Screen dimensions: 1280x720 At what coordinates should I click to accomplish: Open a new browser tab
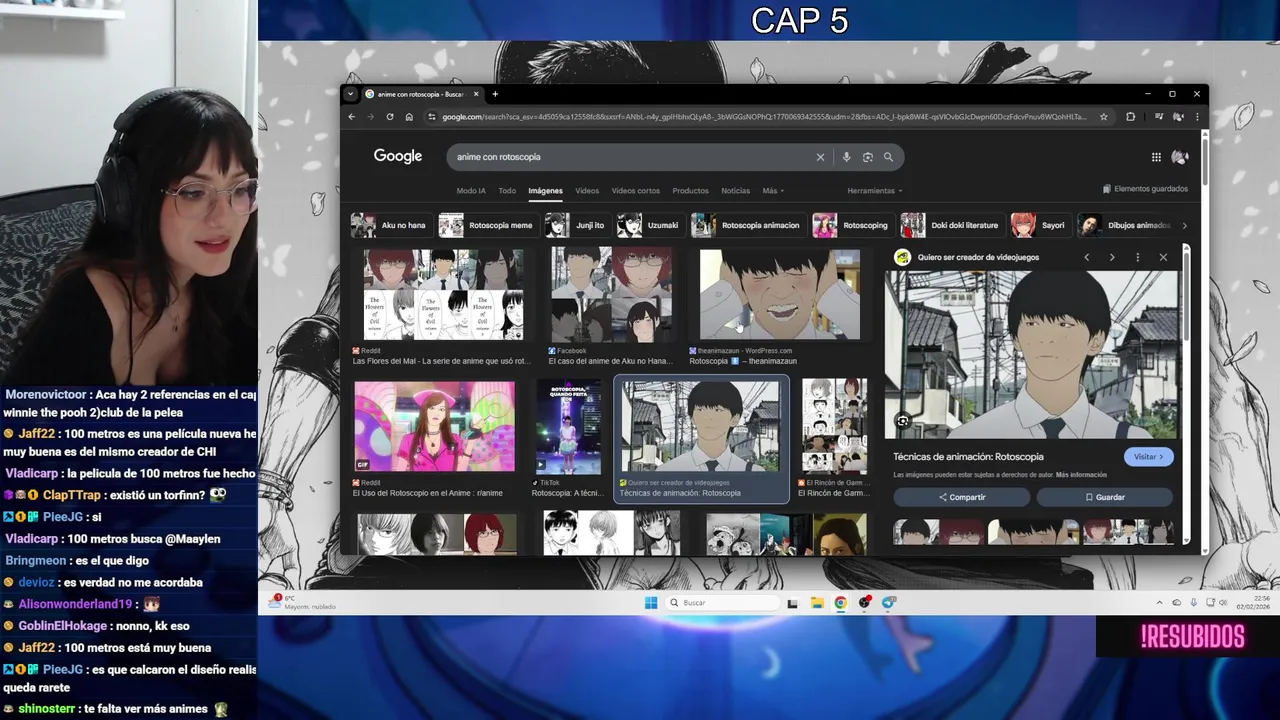coord(495,94)
